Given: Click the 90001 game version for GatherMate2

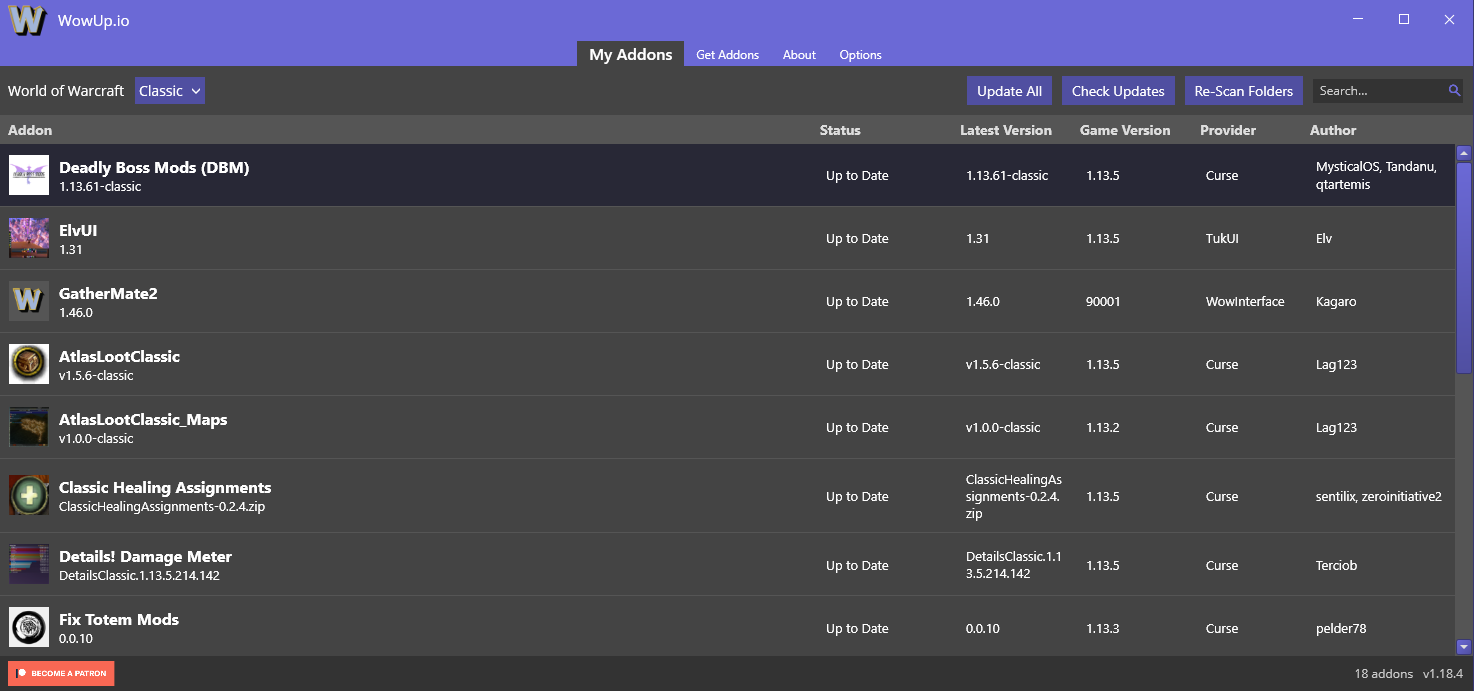Looking at the screenshot, I should [1103, 301].
